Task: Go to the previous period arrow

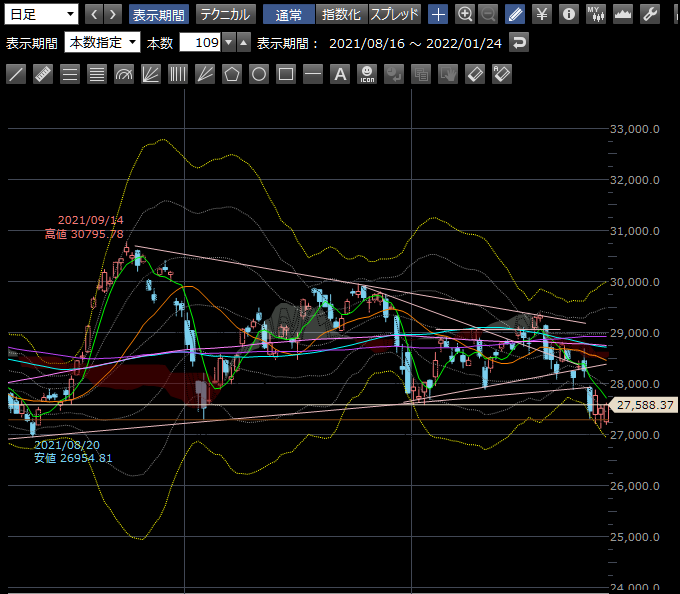Action: pos(93,14)
